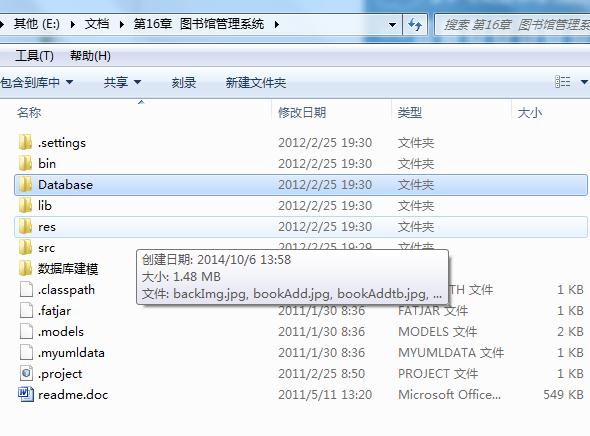Select the 数据库建模 folder name
Viewport: 590px width, 436px height.
(68, 269)
